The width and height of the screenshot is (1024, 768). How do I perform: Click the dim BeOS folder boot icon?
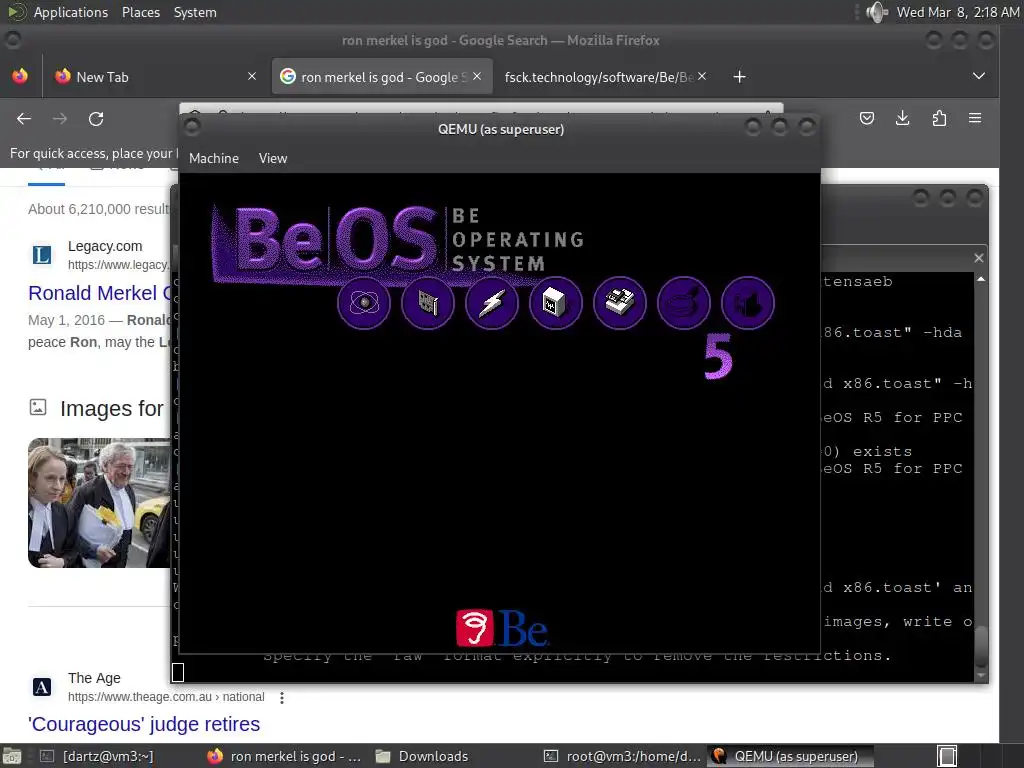tap(748, 303)
